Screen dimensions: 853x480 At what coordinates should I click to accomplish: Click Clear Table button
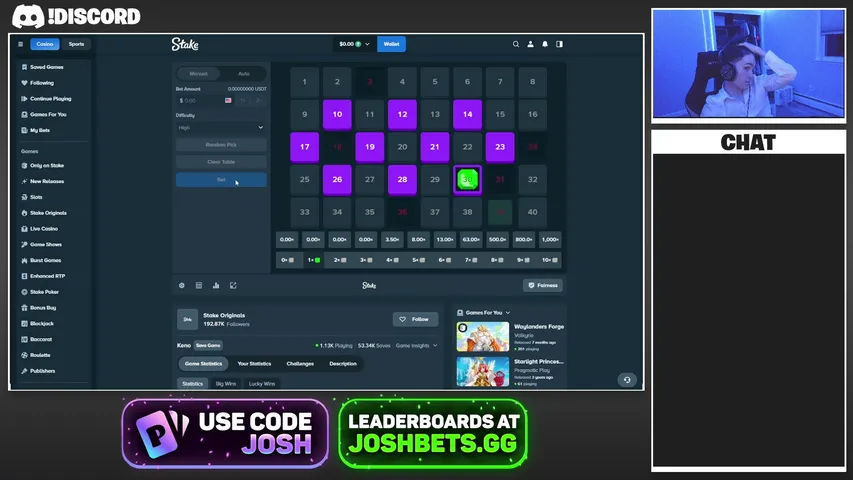coord(221,162)
